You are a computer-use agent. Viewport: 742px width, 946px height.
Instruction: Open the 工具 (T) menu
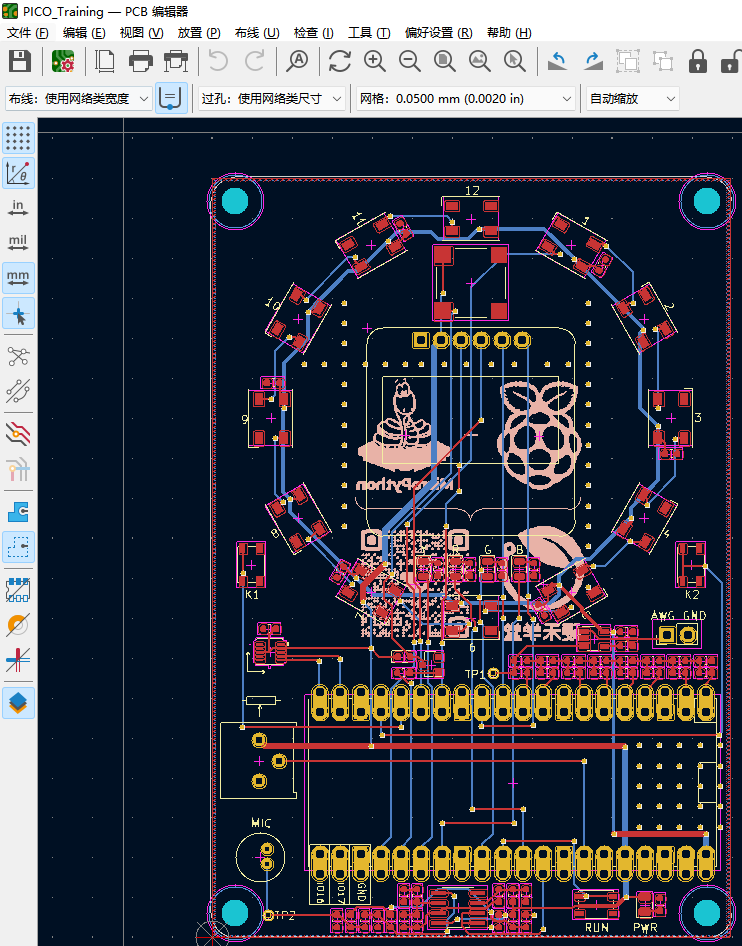pyautogui.click(x=369, y=33)
